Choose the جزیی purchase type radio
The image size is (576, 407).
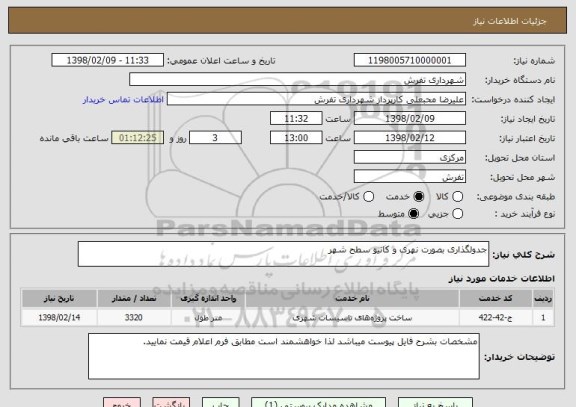tap(457, 213)
